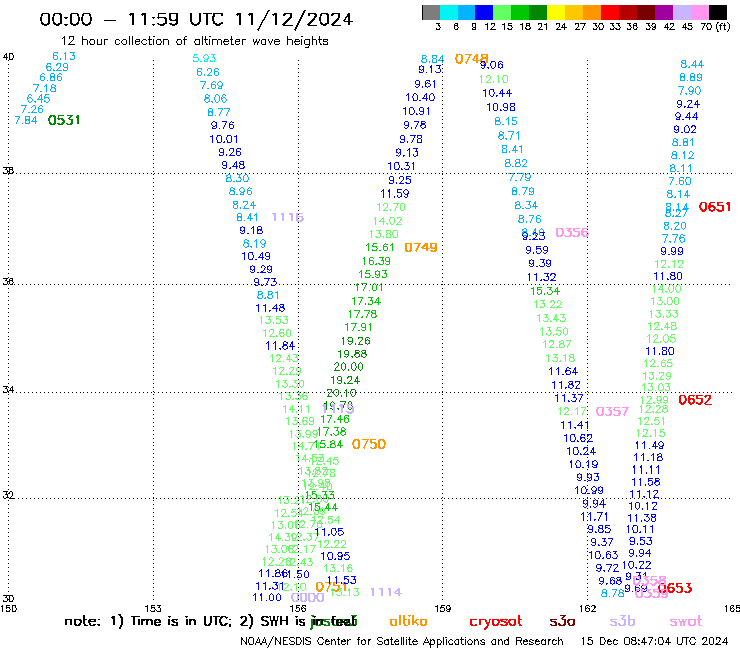Click the cyan 6 ft legend swatch
This screenshot has width=740, height=650.
[x=449, y=12]
